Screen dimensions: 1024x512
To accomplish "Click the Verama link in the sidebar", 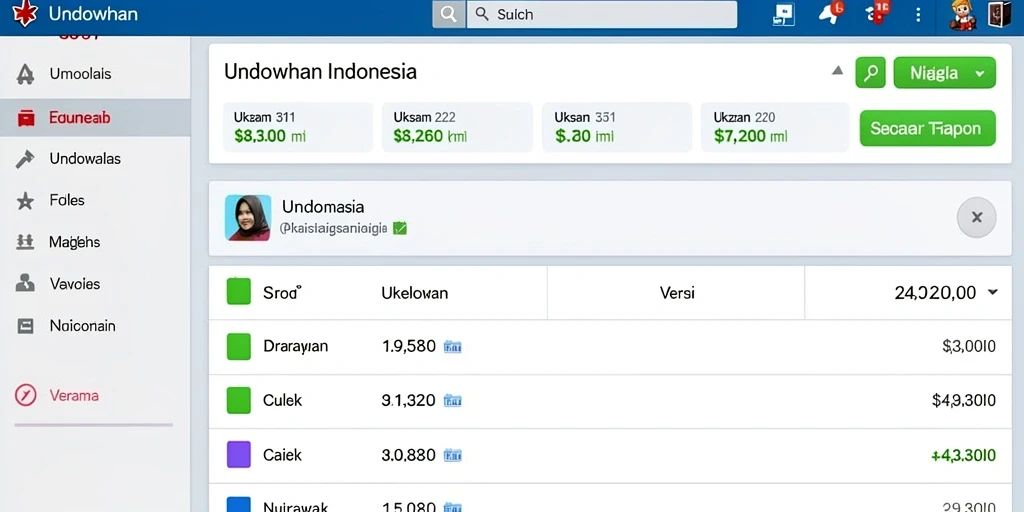I will [x=74, y=395].
